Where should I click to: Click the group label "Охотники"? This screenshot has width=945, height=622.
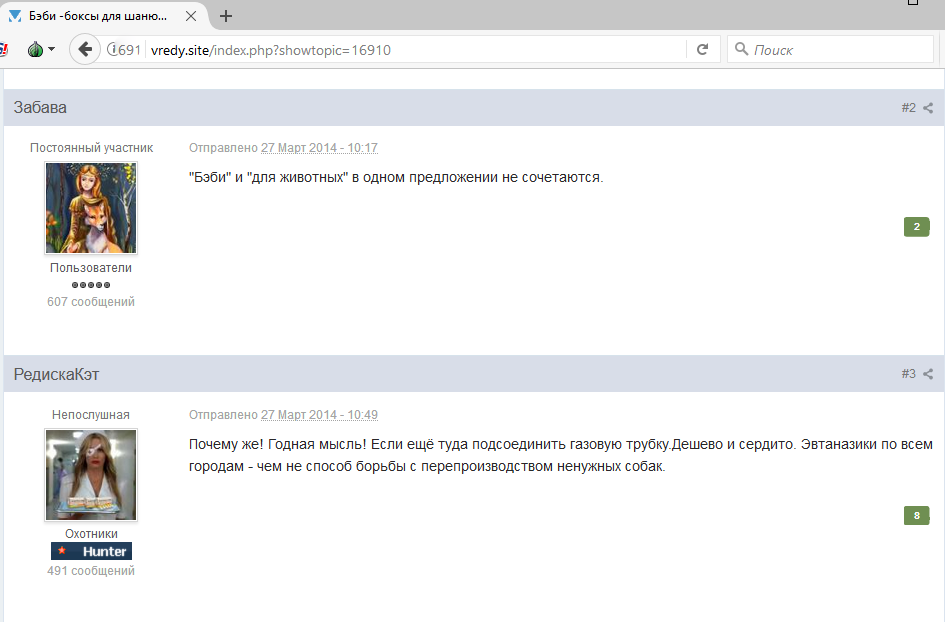pos(92,534)
